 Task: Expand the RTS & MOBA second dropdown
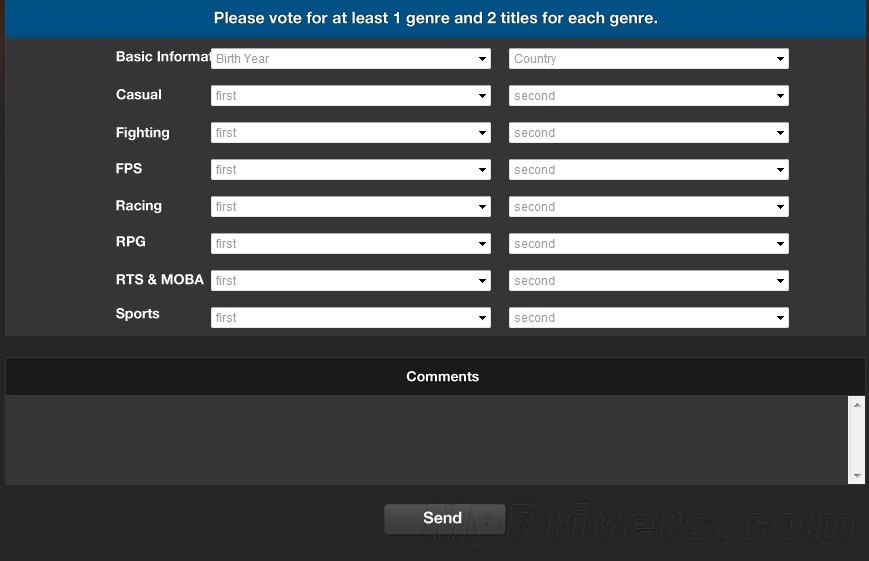(x=648, y=281)
